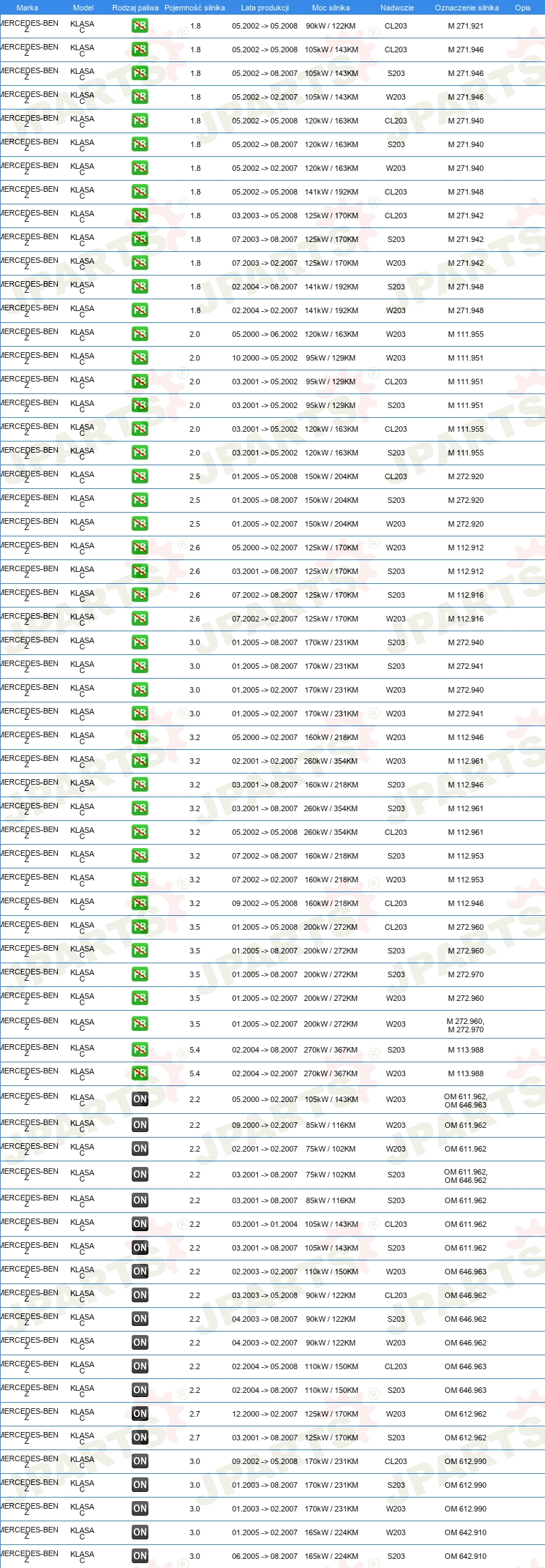The width and height of the screenshot is (545, 1568).
Task: Click the Oznaczenie silnika column header
Action: point(466,8)
